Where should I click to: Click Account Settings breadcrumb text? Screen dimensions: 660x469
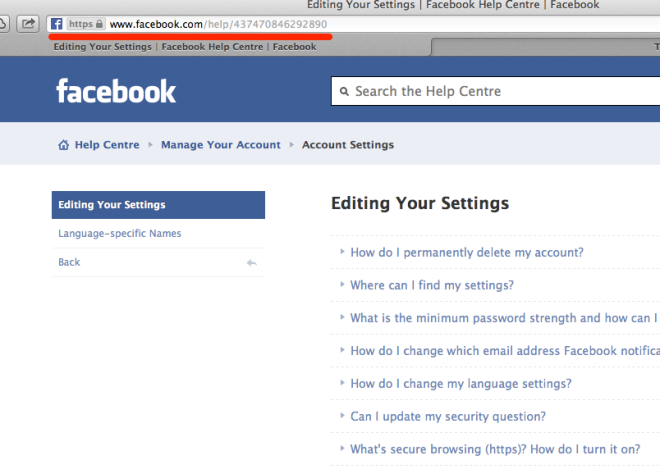tap(348, 145)
